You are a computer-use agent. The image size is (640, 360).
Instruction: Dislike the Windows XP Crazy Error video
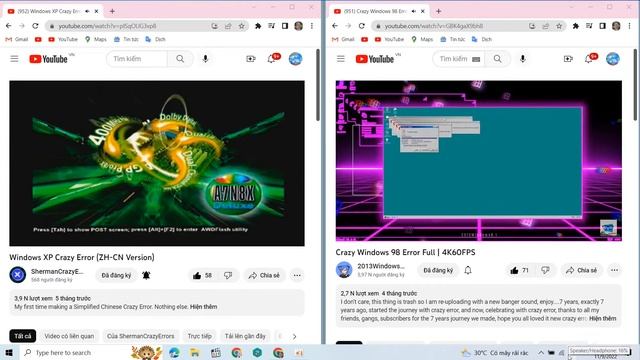click(x=228, y=276)
